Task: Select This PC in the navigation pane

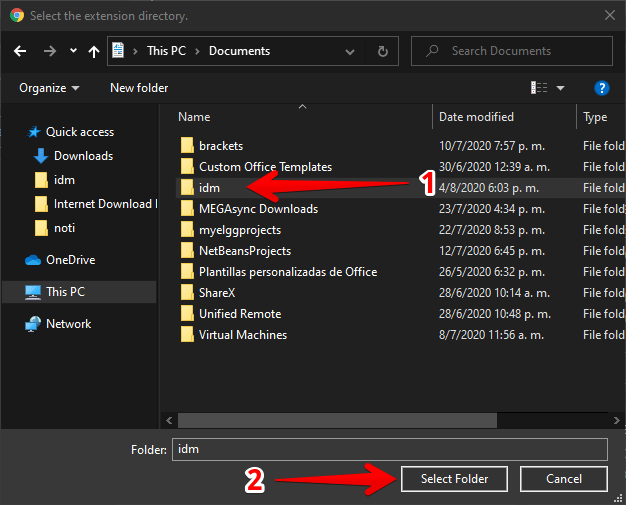Action: pyautogui.click(x=79, y=292)
